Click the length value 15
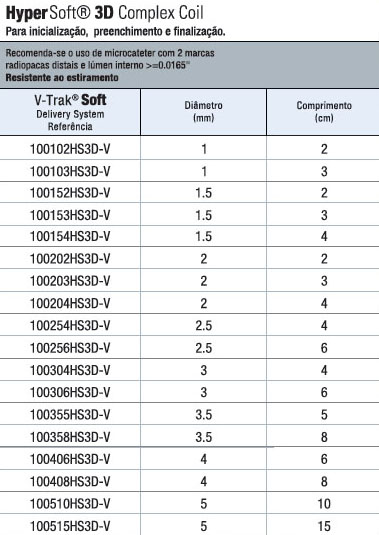The height and width of the screenshot is (535, 379). click(x=324, y=526)
